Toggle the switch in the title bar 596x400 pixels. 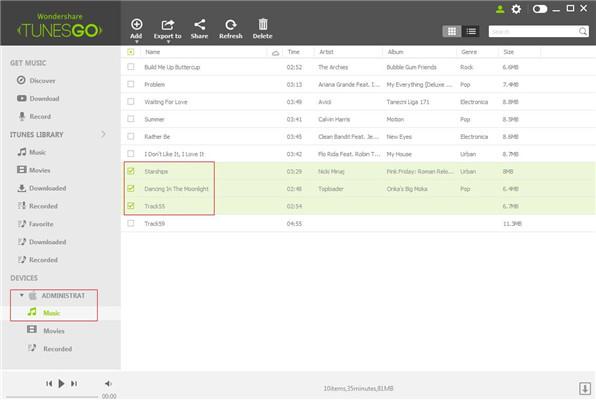click(540, 9)
